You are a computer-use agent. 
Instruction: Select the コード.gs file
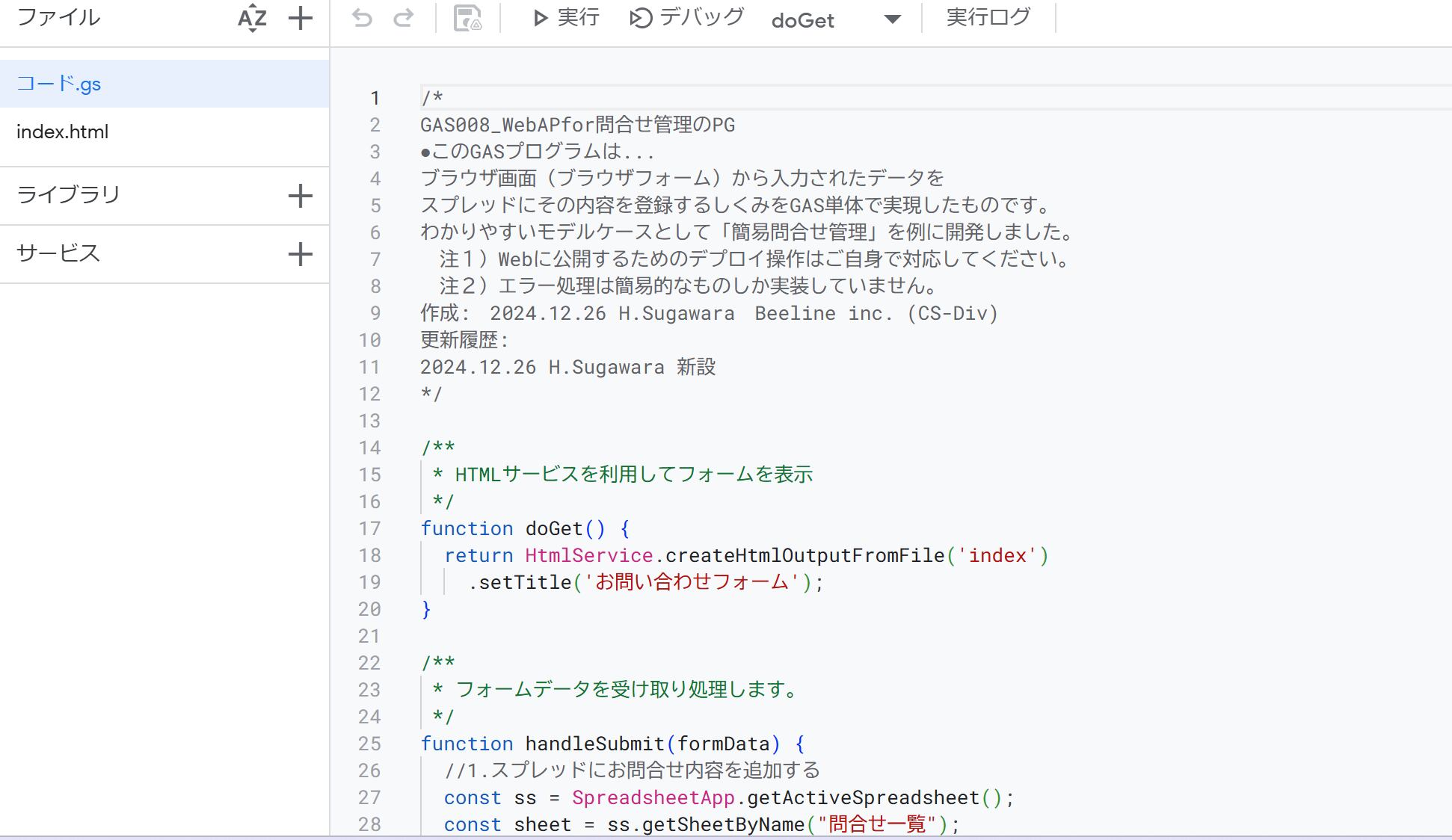pyautogui.click(x=59, y=84)
